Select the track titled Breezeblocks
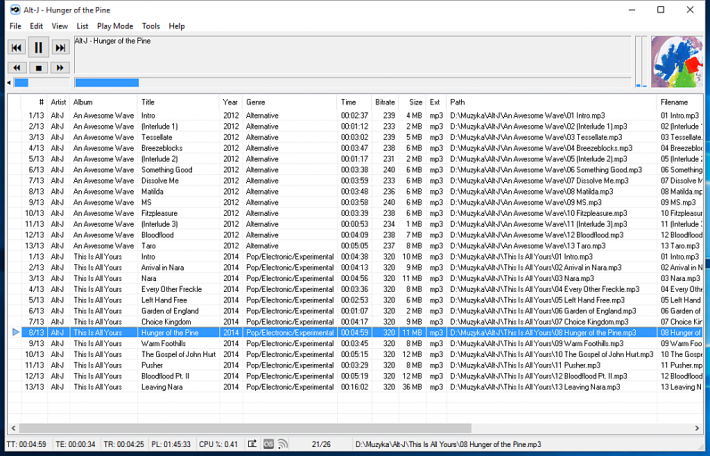 (x=162, y=148)
